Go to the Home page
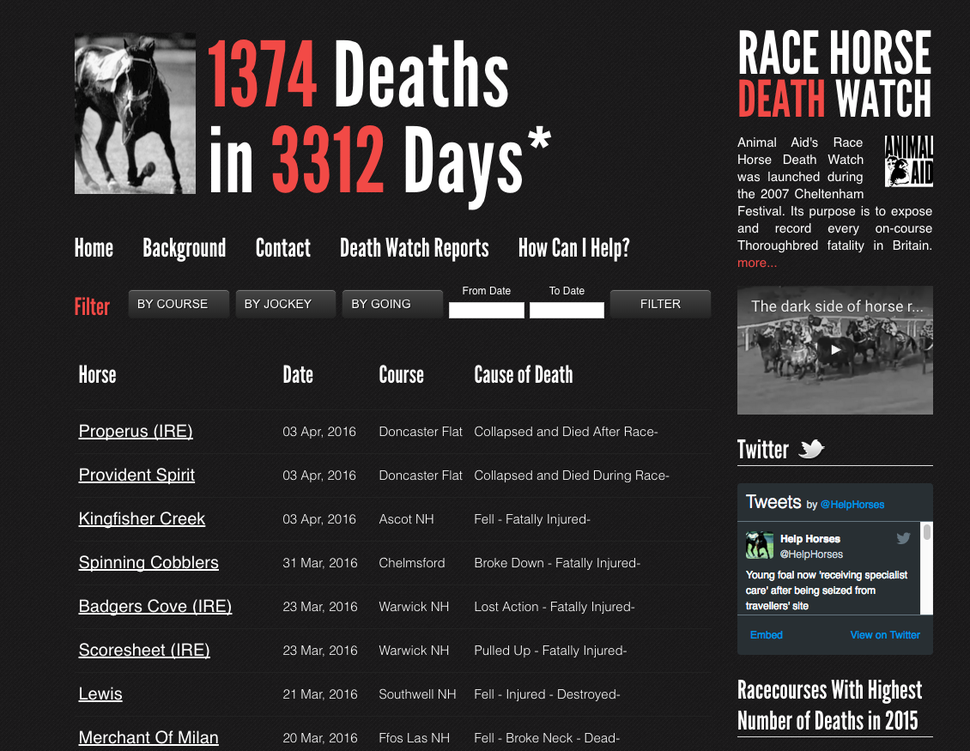Screen dimensions: 970x751 click(94, 248)
